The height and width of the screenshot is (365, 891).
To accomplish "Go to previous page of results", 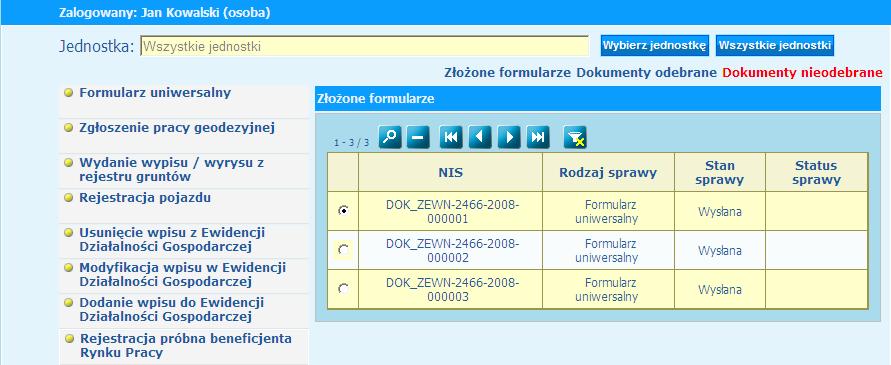I will coord(480,137).
